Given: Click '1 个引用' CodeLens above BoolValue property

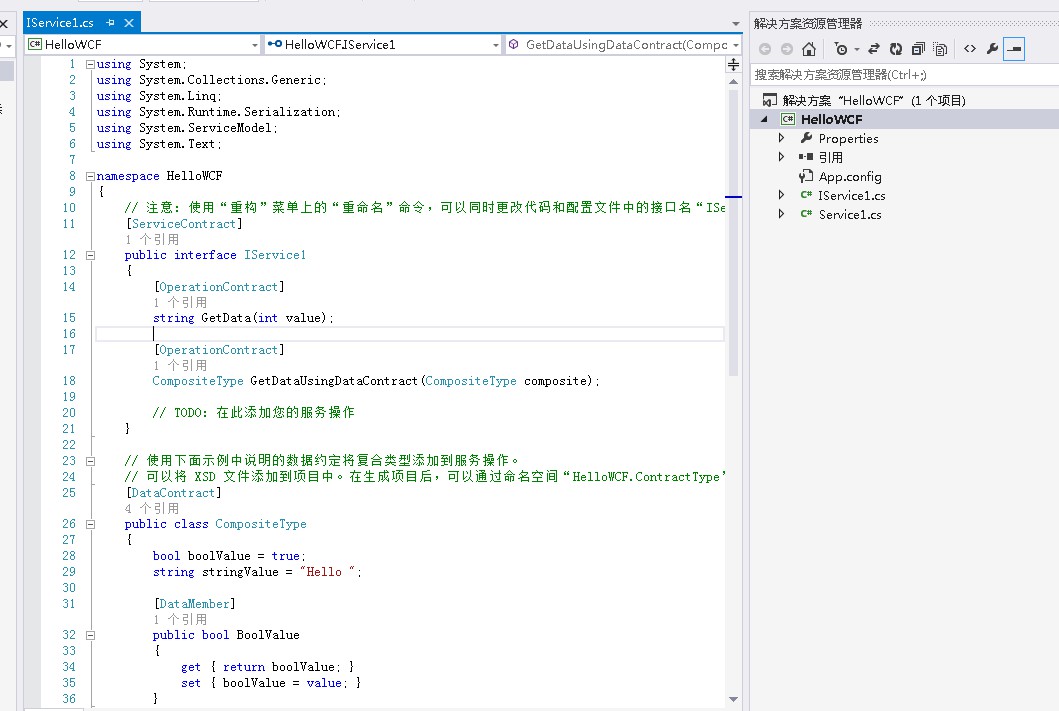Looking at the screenshot, I should (180, 619).
